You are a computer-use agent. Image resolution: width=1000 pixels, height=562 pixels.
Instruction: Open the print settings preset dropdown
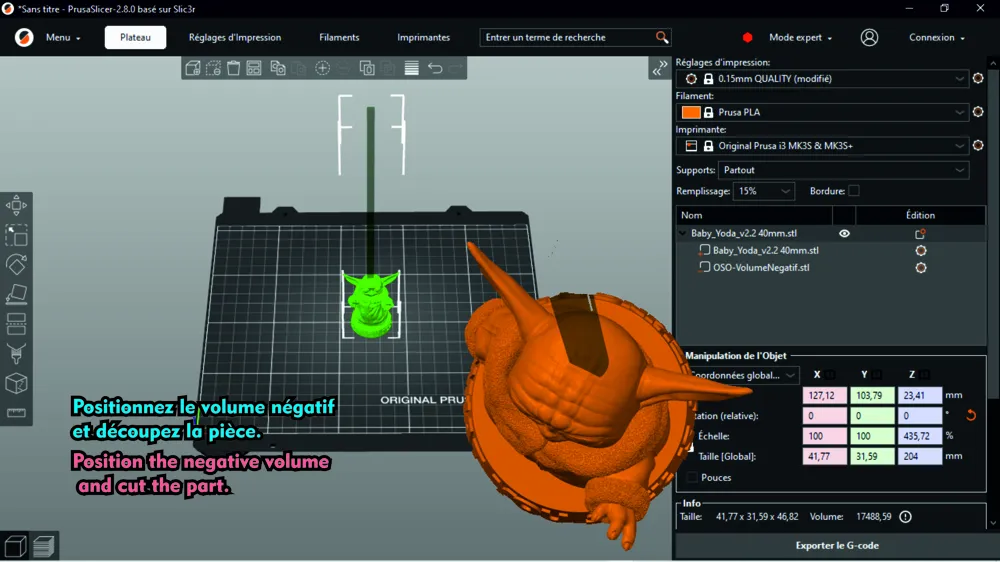tap(822, 78)
